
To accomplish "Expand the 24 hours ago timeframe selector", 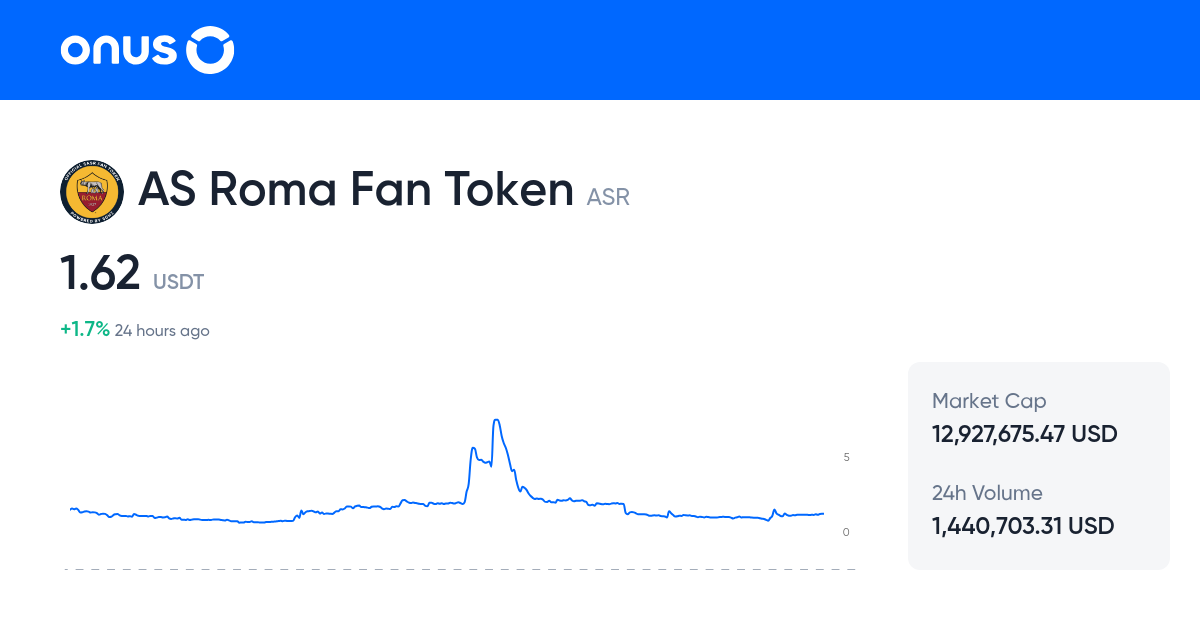I will coord(162,330).
